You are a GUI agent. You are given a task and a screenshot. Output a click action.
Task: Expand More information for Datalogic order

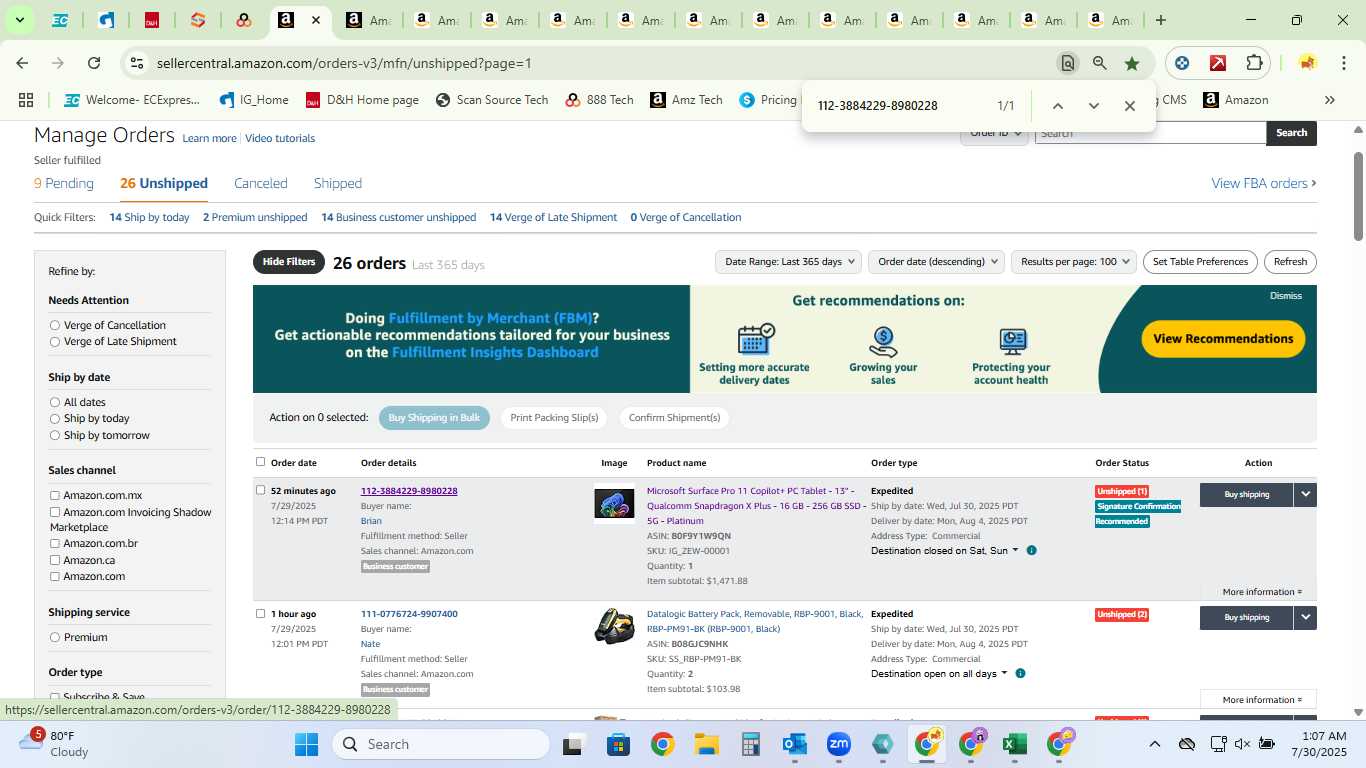pyautogui.click(x=1262, y=700)
